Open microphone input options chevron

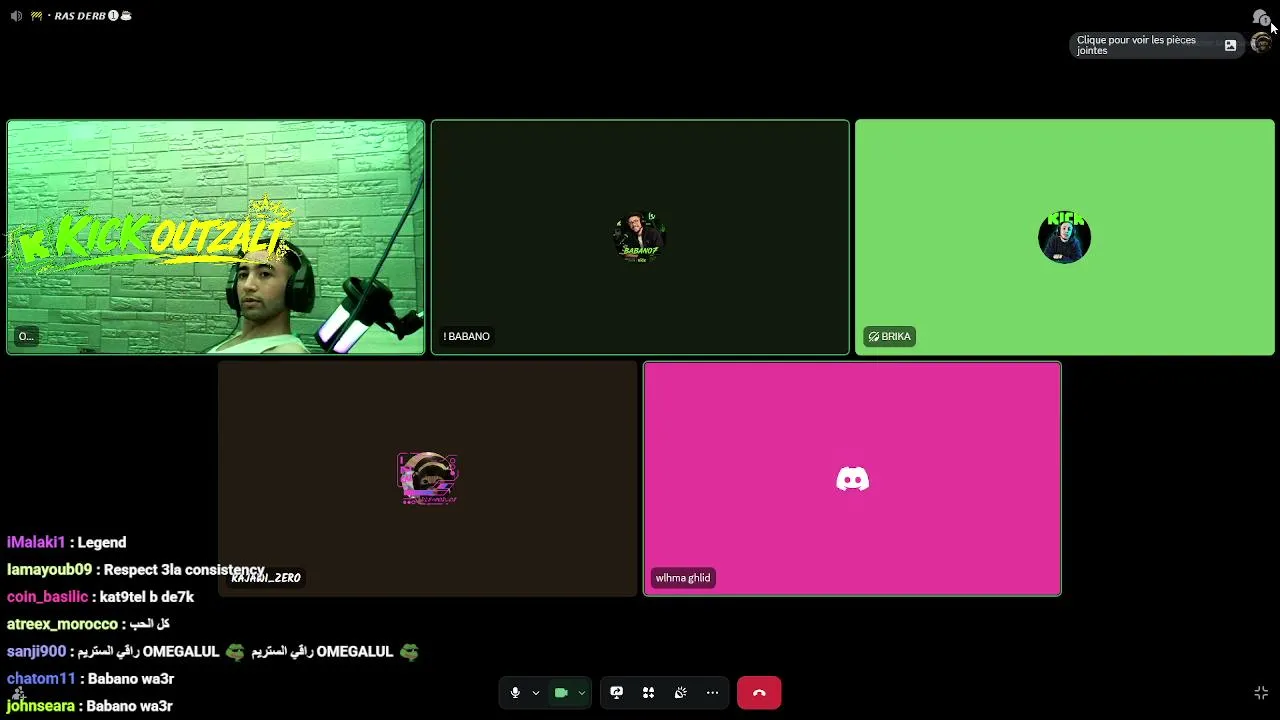pyautogui.click(x=536, y=692)
